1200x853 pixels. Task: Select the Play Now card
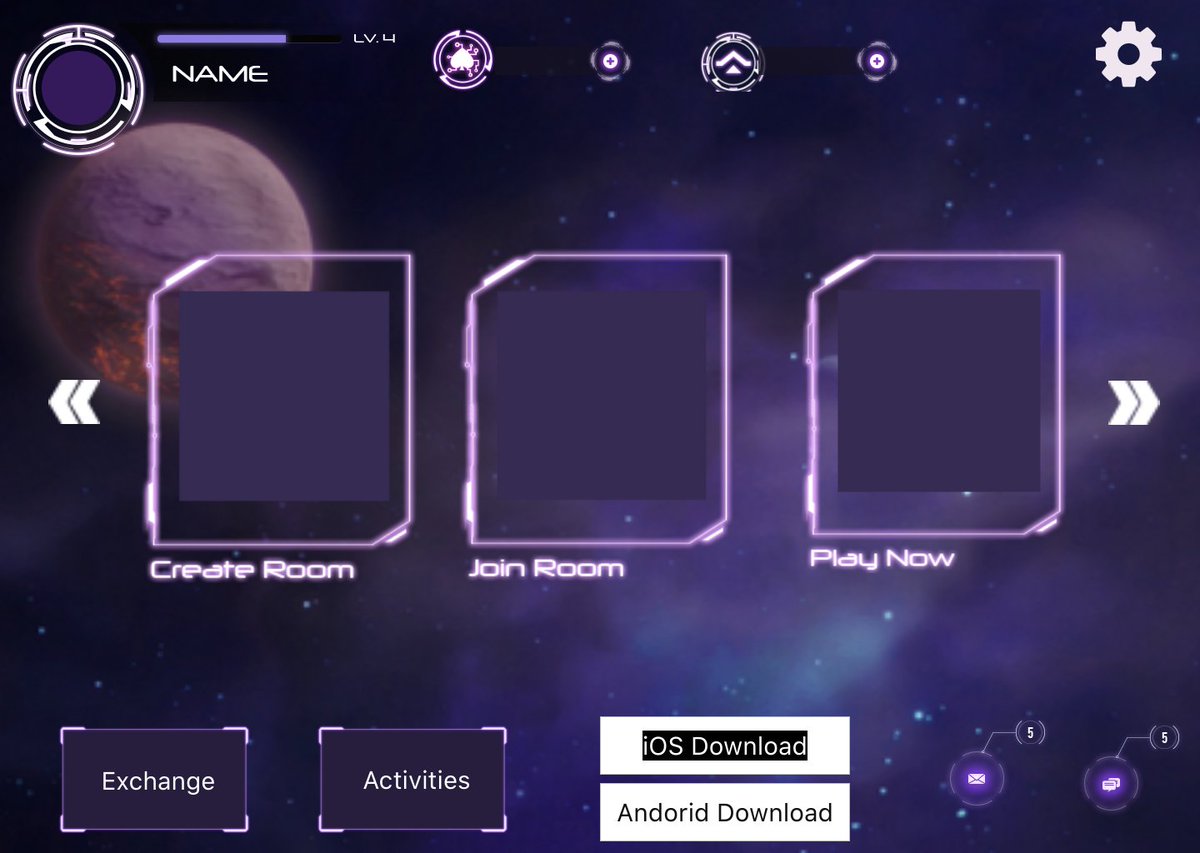[936, 395]
